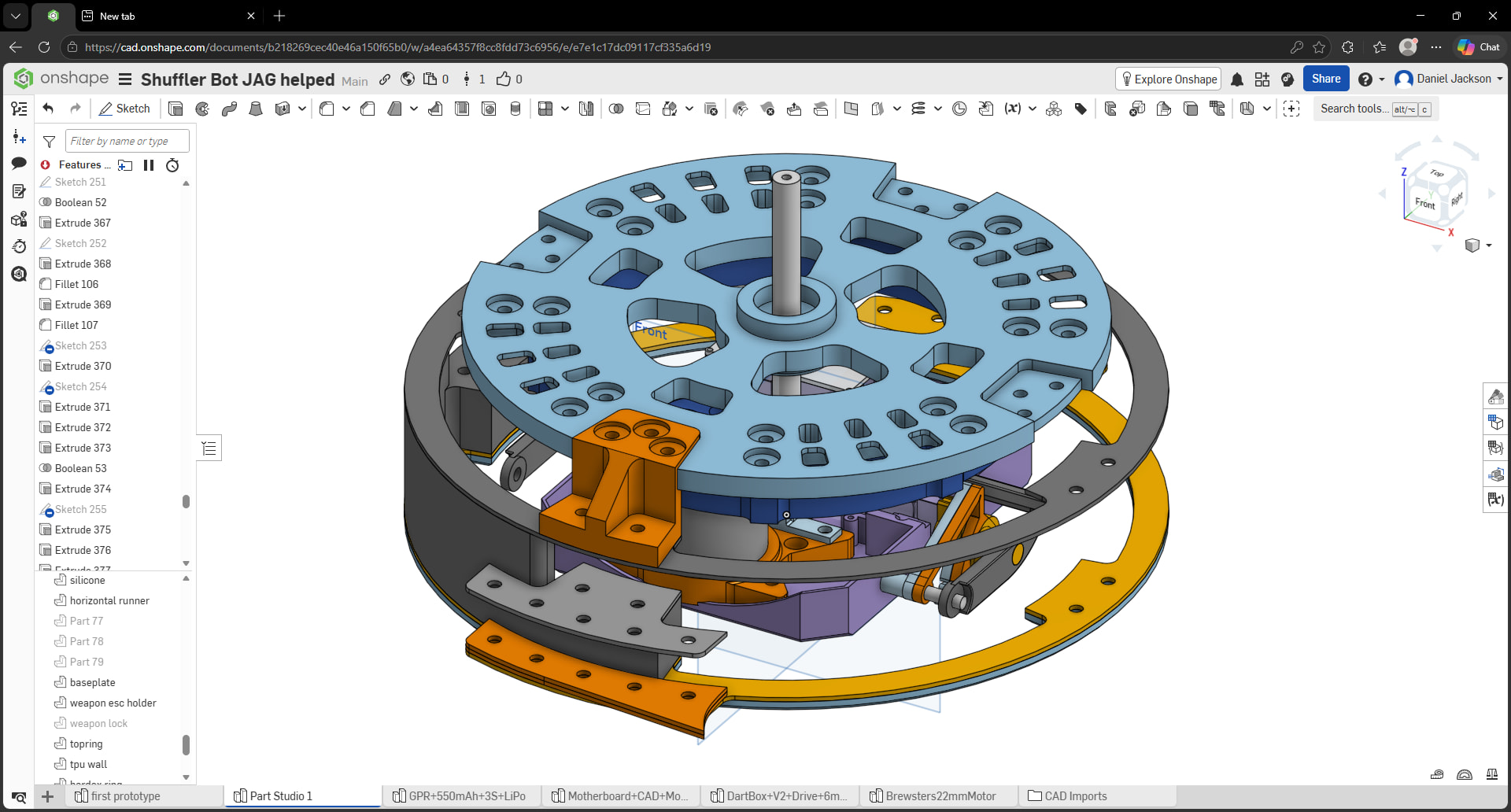Screen dimensions: 1511x812
Task: Select the Sweep tool
Action: 229,109
